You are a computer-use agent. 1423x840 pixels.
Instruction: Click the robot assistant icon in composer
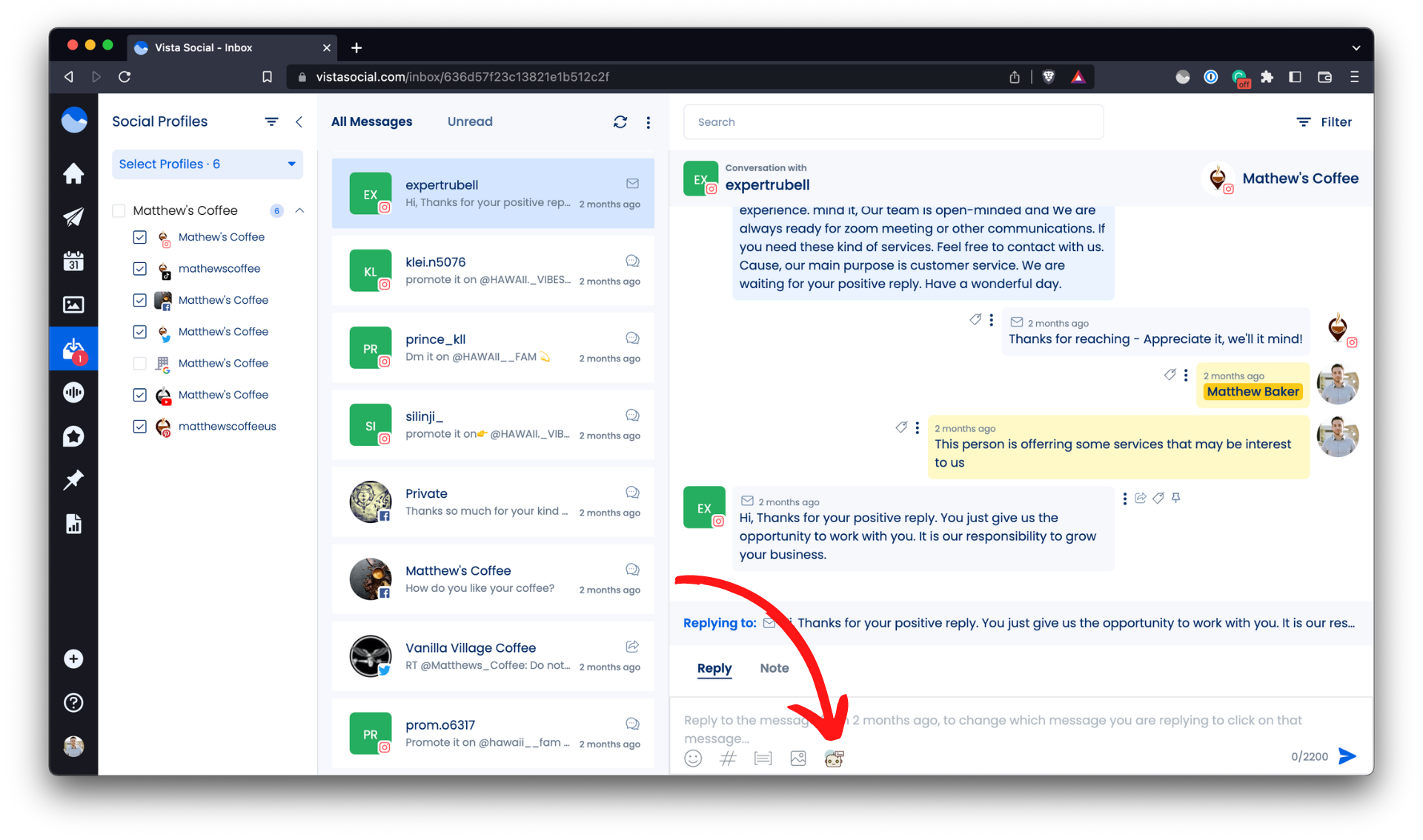tap(834, 758)
